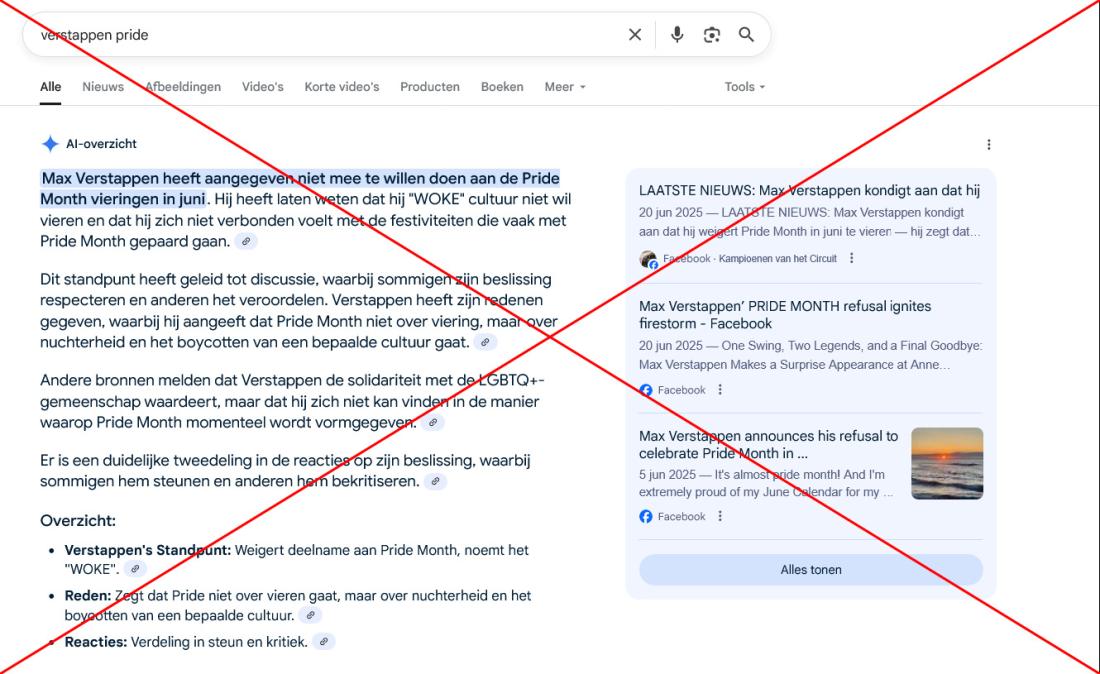Submit search using the magnifying glass icon
Screen dimensions: 1100x674
coord(746,34)
